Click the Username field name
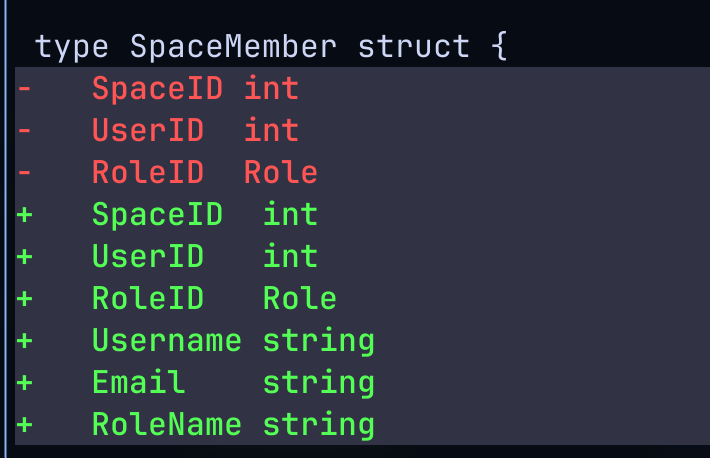Screen dimensions: 710x458 coord(167,340)
